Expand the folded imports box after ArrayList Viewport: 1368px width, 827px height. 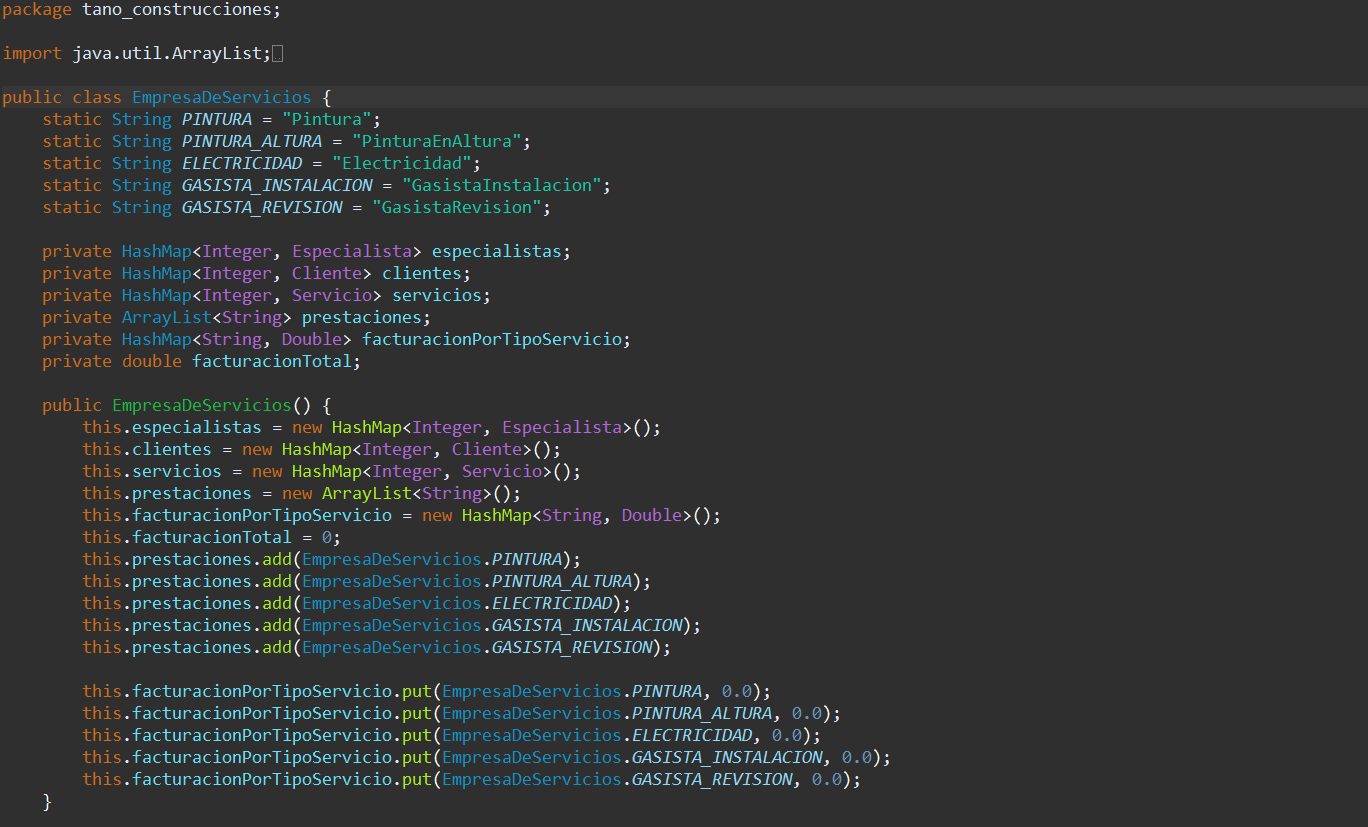277,54
